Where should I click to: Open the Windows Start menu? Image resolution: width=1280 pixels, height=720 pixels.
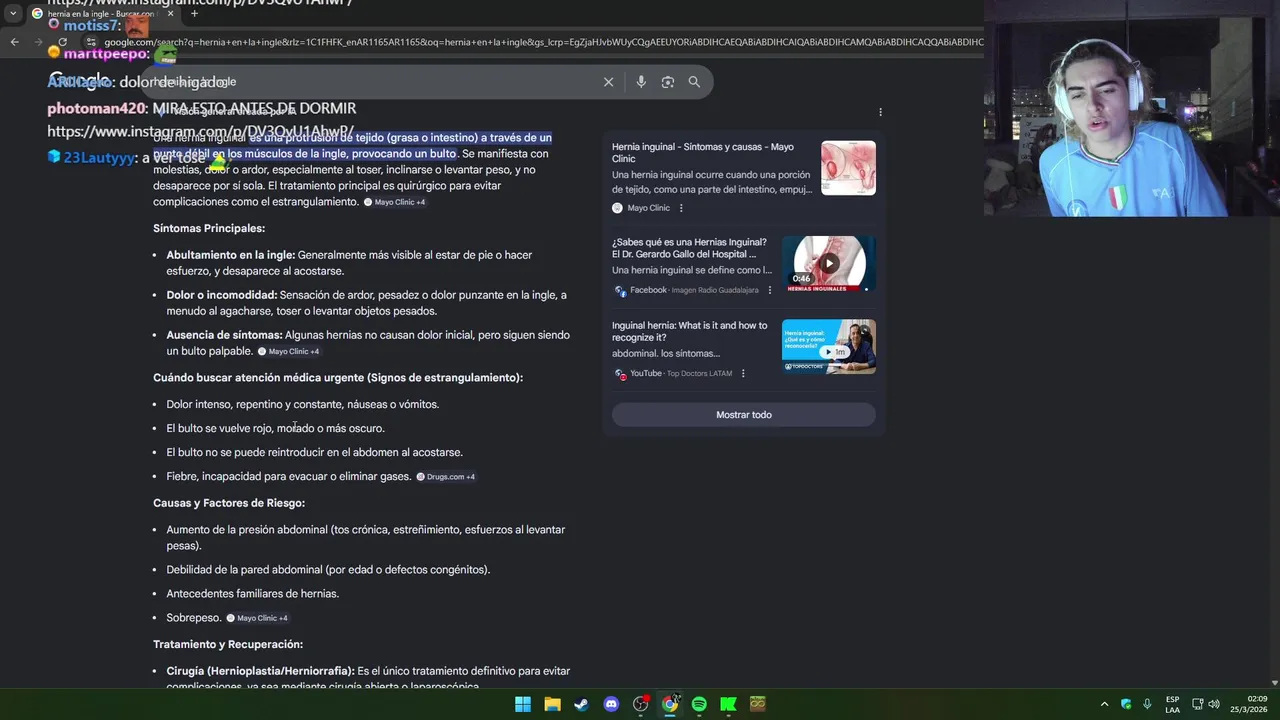click(522, 704)
